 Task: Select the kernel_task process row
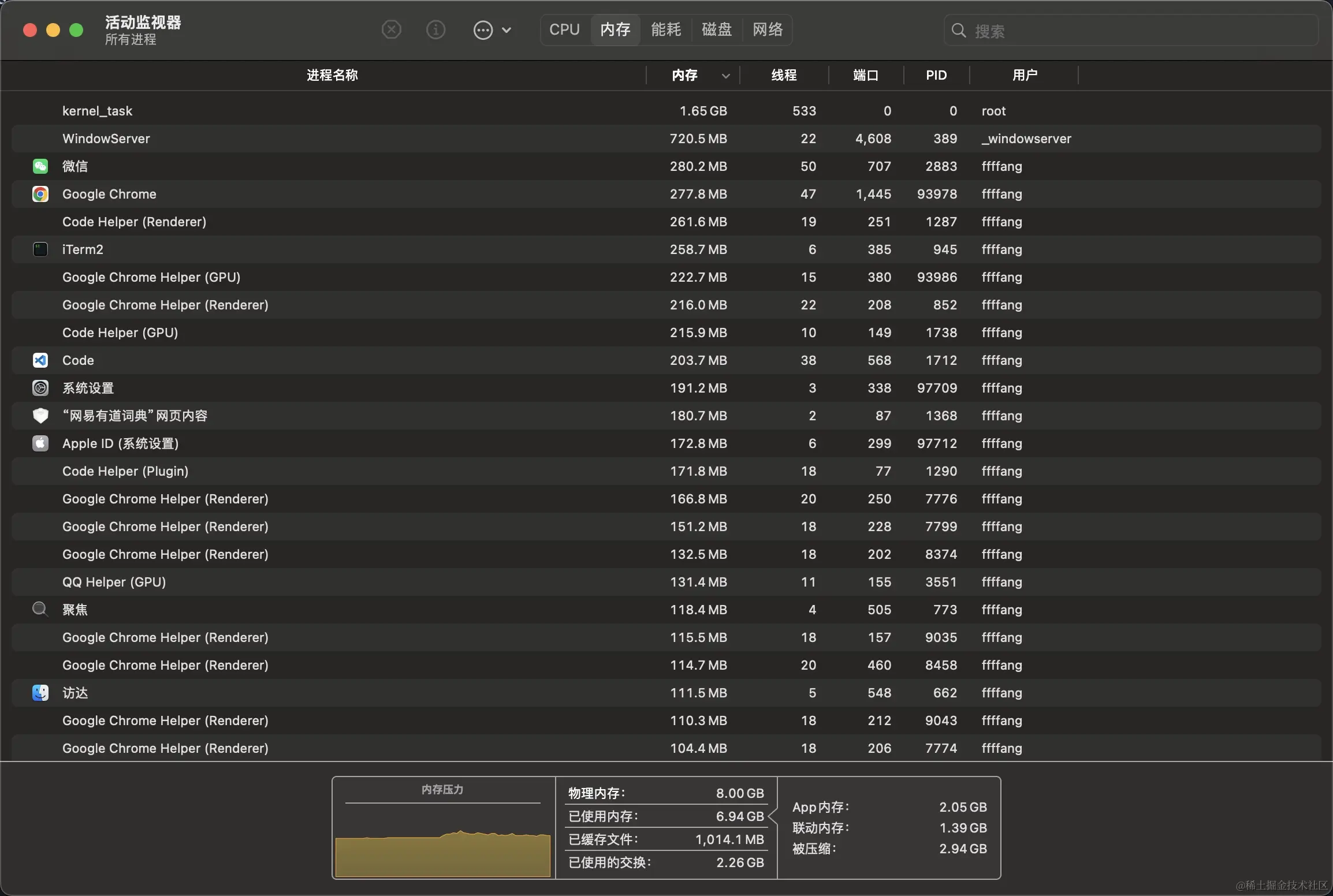coord(666,111)
